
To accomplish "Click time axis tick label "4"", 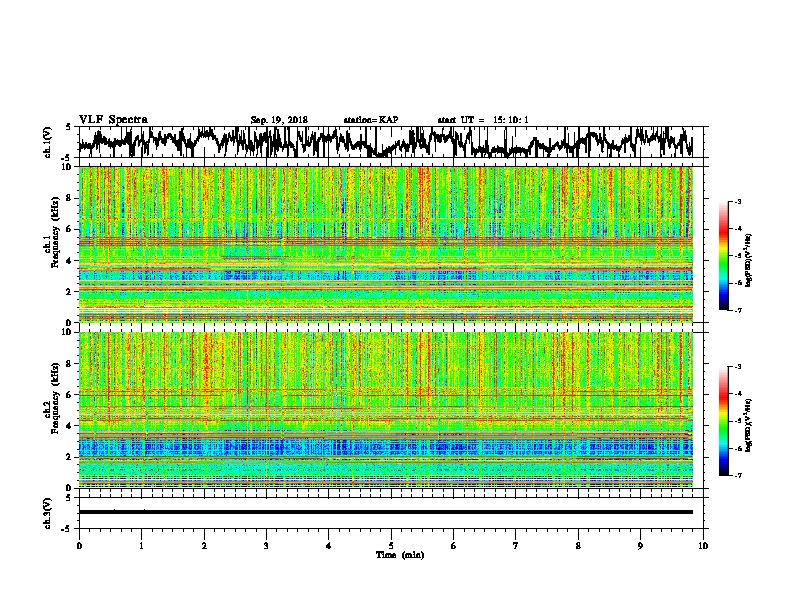I will [x=329, y=546].
